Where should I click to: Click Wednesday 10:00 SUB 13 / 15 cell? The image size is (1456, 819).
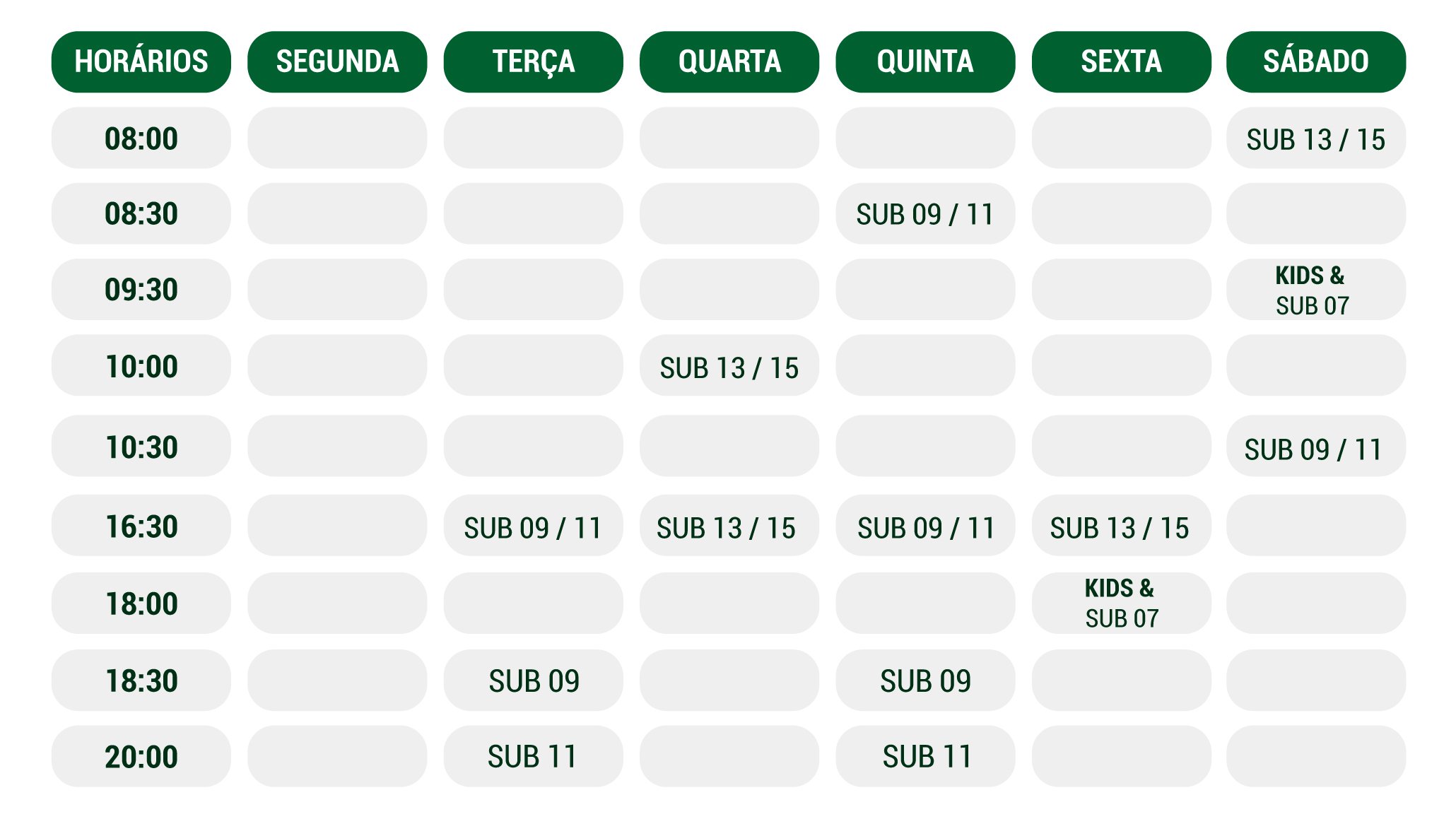(729, 366)
